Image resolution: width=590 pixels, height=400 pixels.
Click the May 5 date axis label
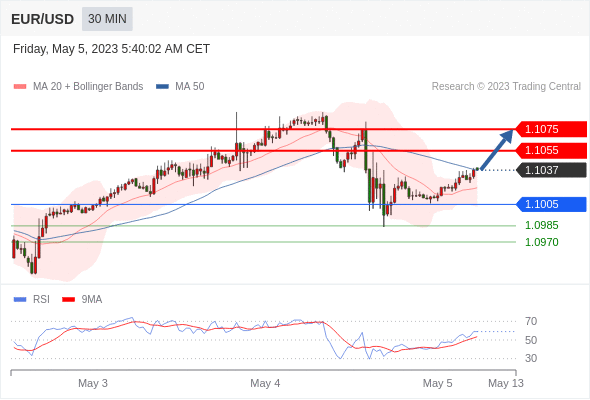point(438,383)
